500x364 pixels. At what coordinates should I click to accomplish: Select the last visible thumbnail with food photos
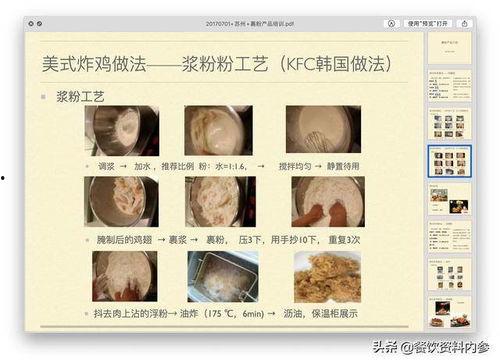449,312
